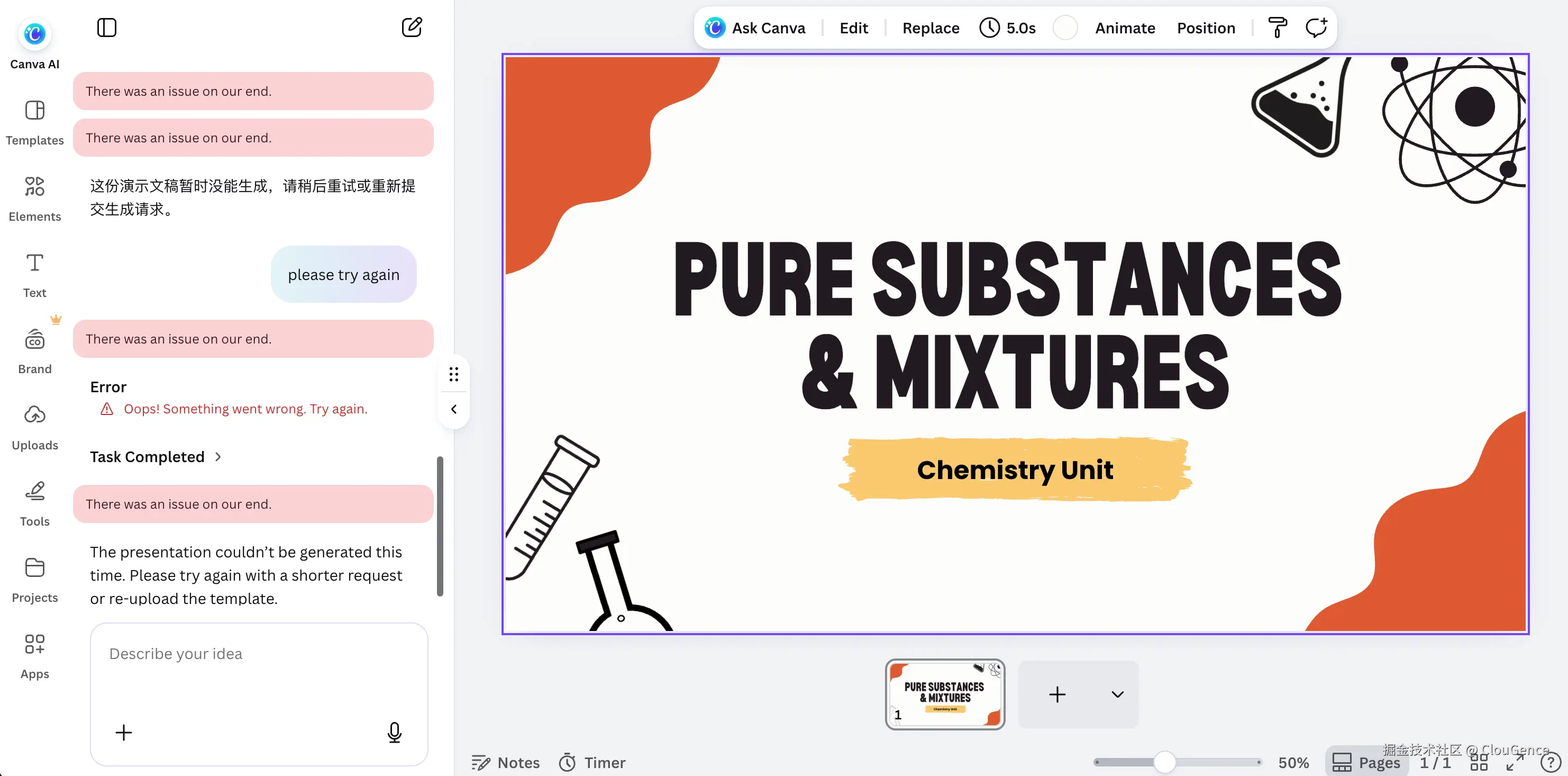Screen dimensions: 1568x776
Task: Click Replace in the top toolbar
Action: 931,28
